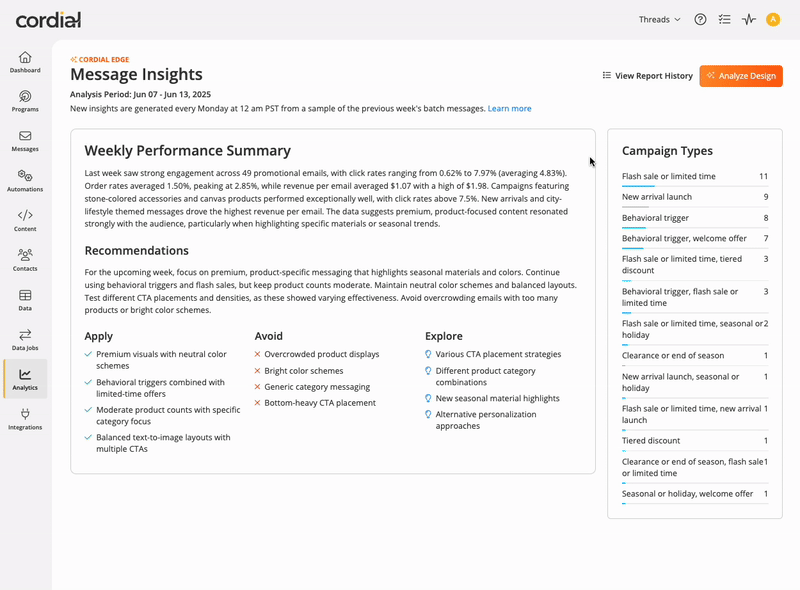This screenshot has width=800, height=590.
Task: Open the Integrations plug icon
Action: (x=25, y=413)
